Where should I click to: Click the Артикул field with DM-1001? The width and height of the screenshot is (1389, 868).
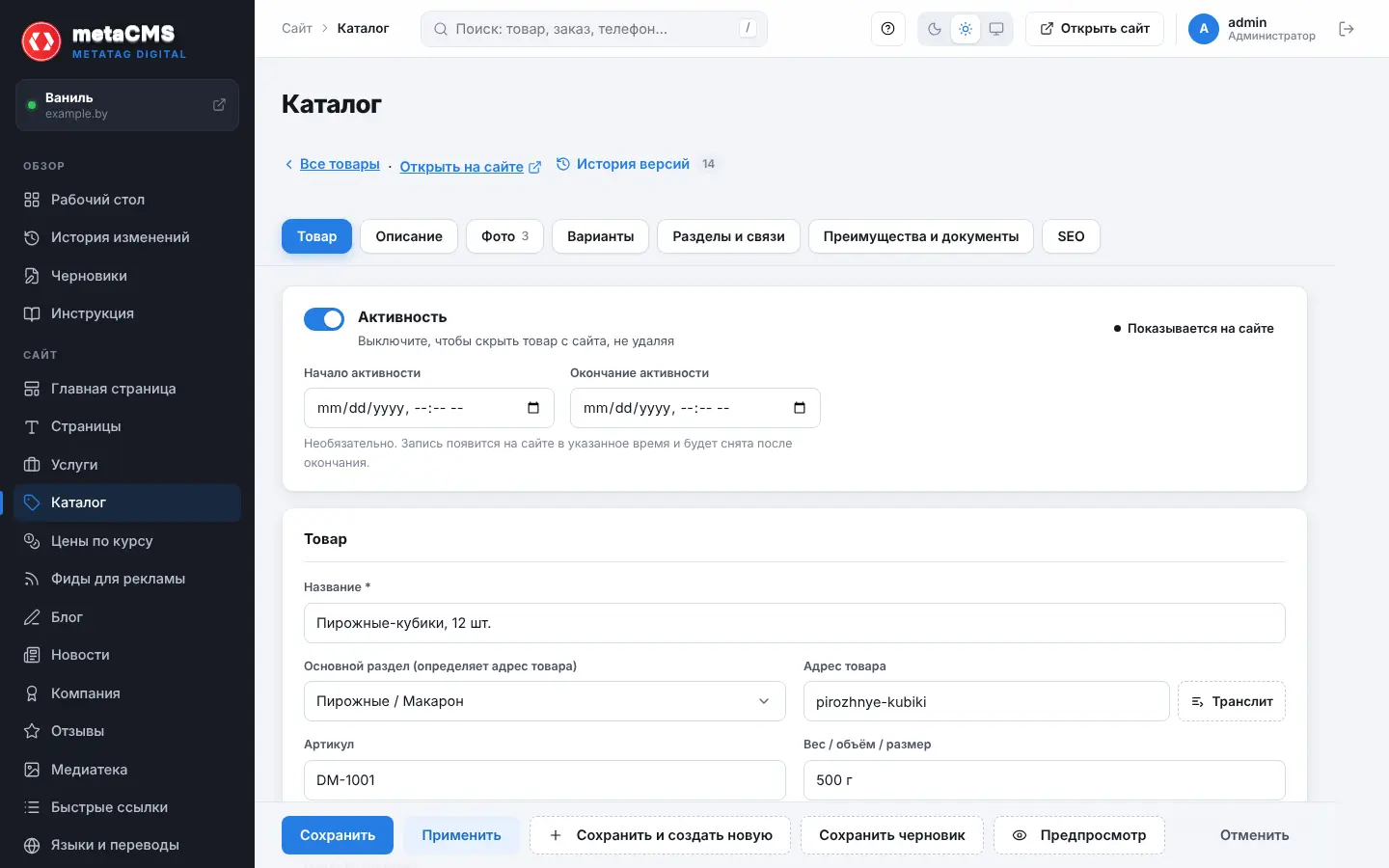click(545, 780)
